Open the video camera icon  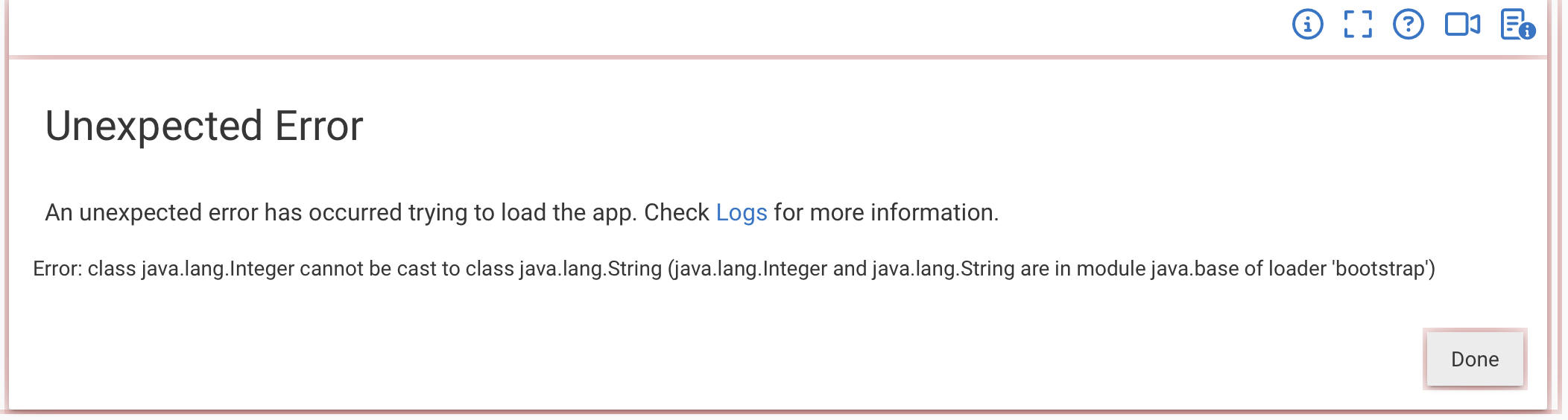[x=1462, y=25]
